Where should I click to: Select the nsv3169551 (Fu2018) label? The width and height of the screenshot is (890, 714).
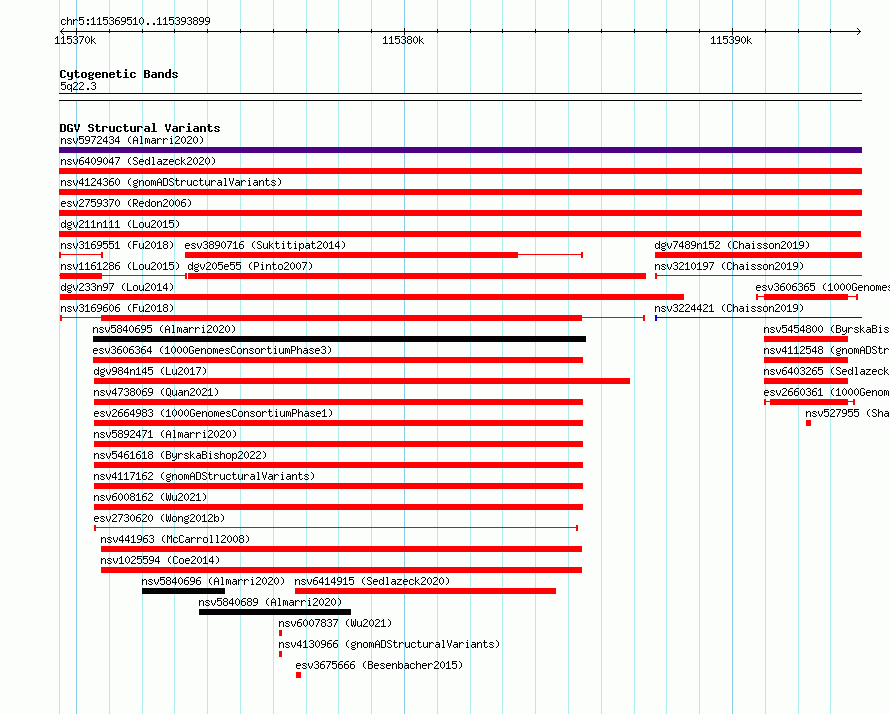pos(117,245)
